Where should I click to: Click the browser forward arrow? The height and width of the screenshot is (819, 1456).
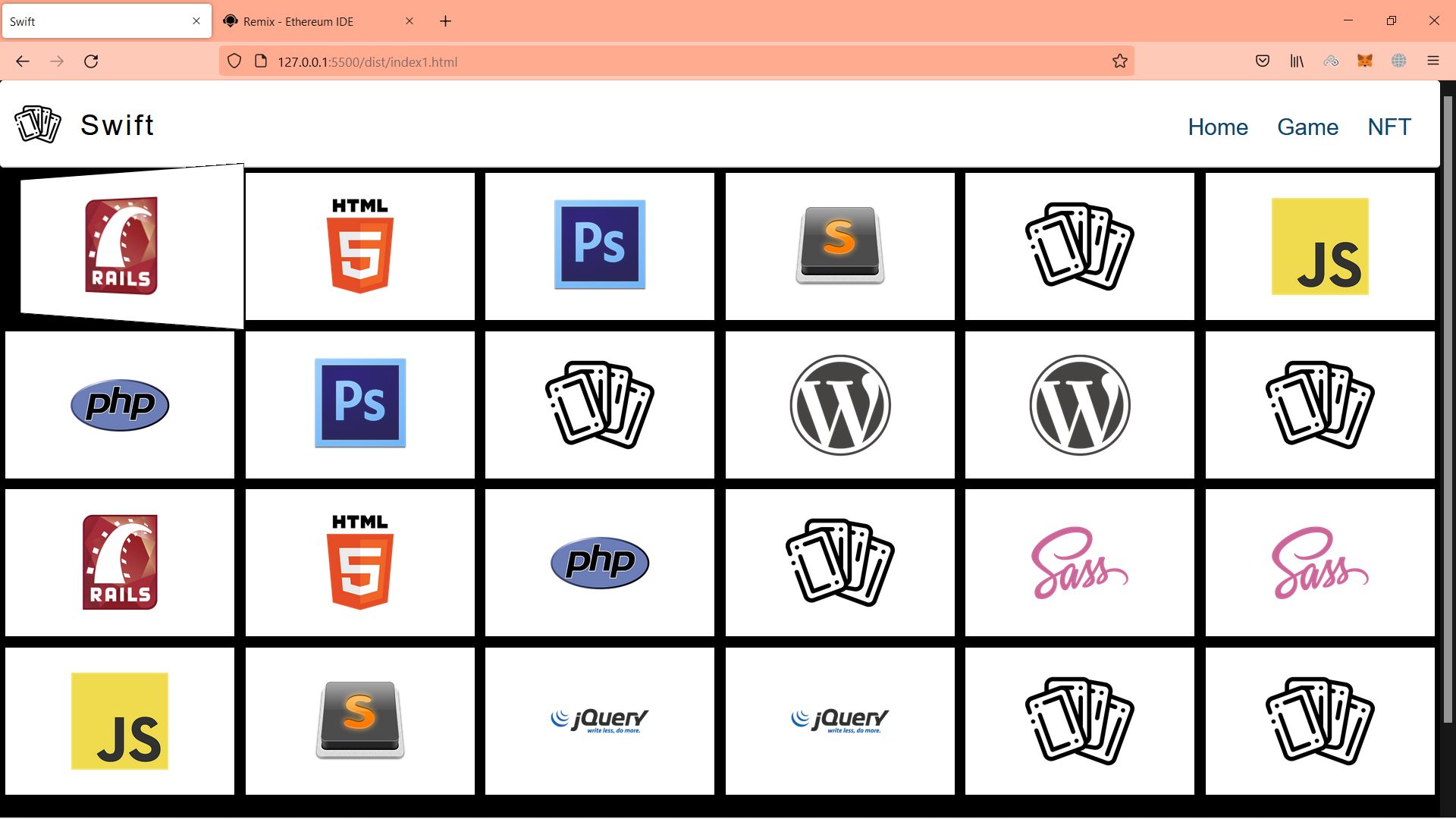pos(57,61)
